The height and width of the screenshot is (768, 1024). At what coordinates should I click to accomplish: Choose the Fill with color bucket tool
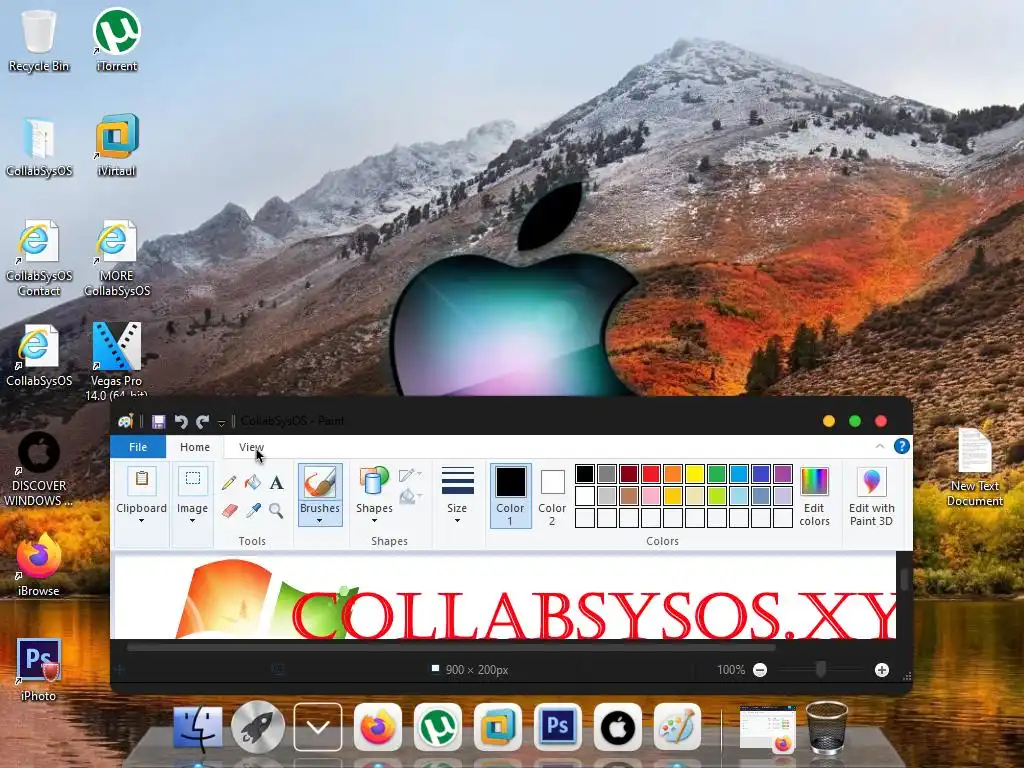[253, 483]
